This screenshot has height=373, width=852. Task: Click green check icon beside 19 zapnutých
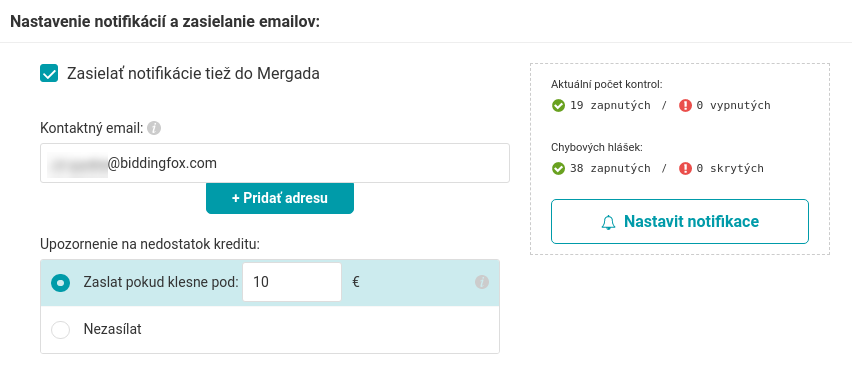[x=558, y=105]
